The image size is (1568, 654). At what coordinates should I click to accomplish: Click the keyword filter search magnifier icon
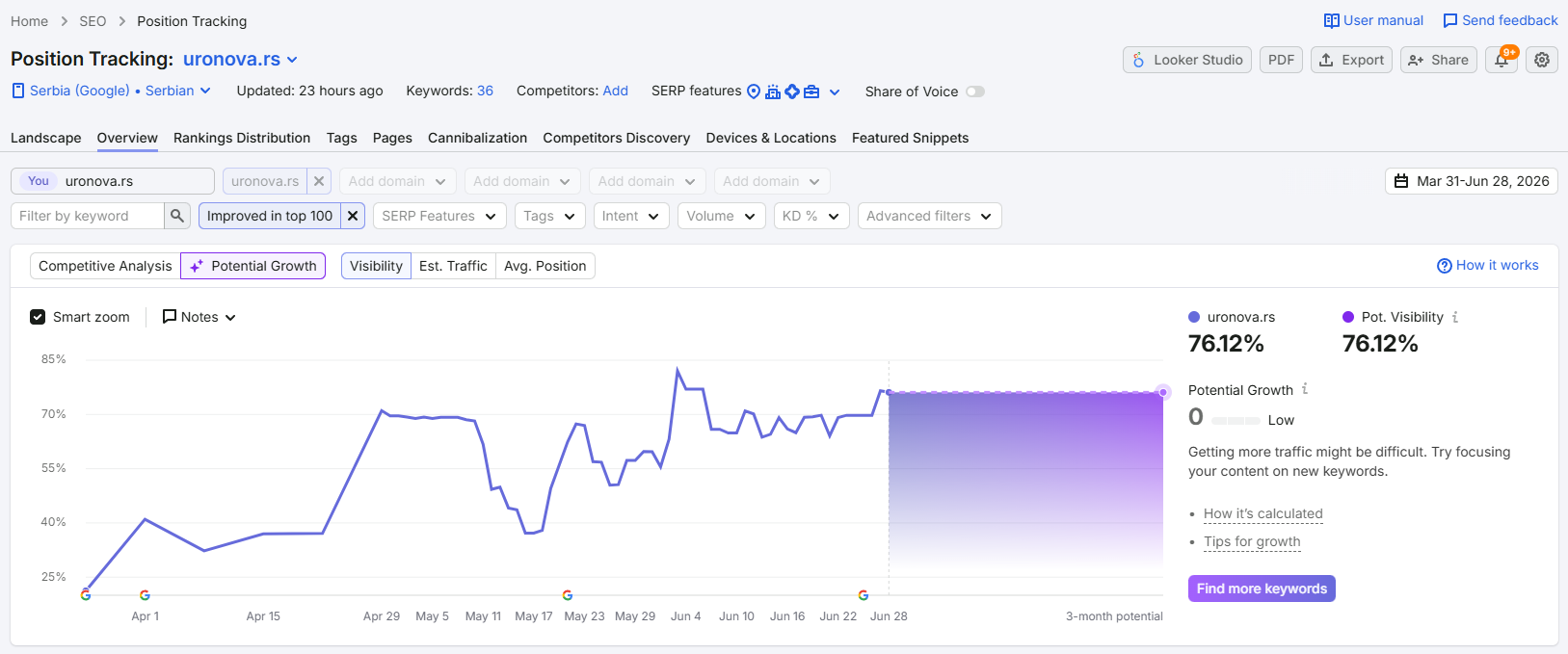pos(177,216)
